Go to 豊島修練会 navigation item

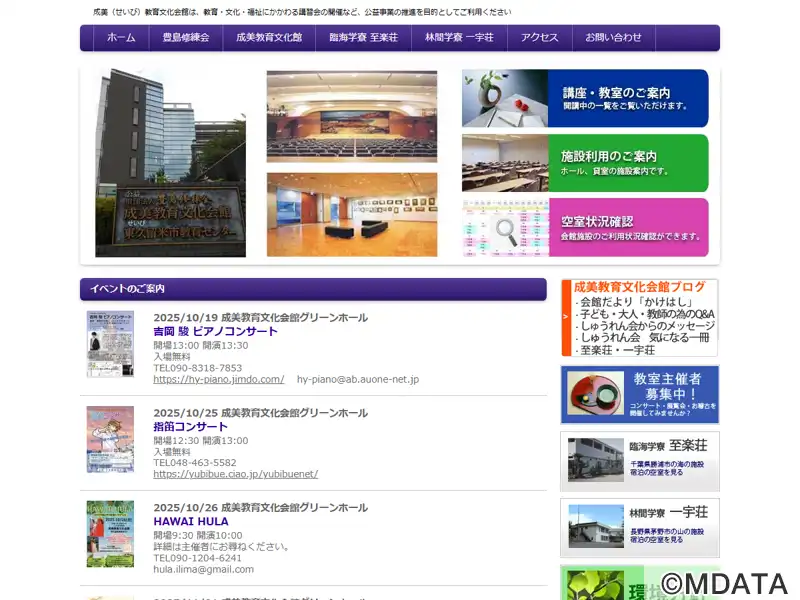tap(186, 37)
